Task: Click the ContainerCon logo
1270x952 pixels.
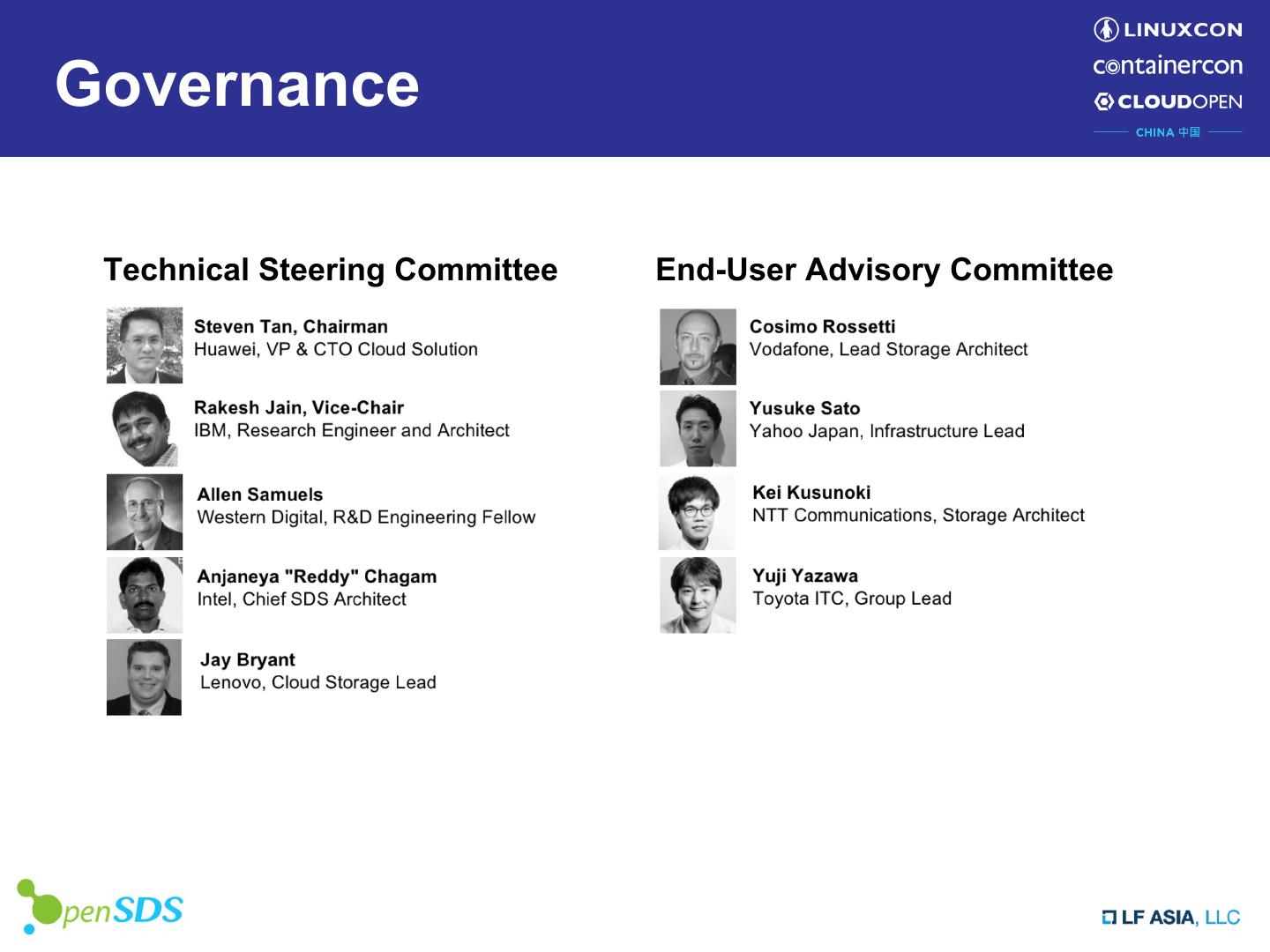Action: point(1168,66)
